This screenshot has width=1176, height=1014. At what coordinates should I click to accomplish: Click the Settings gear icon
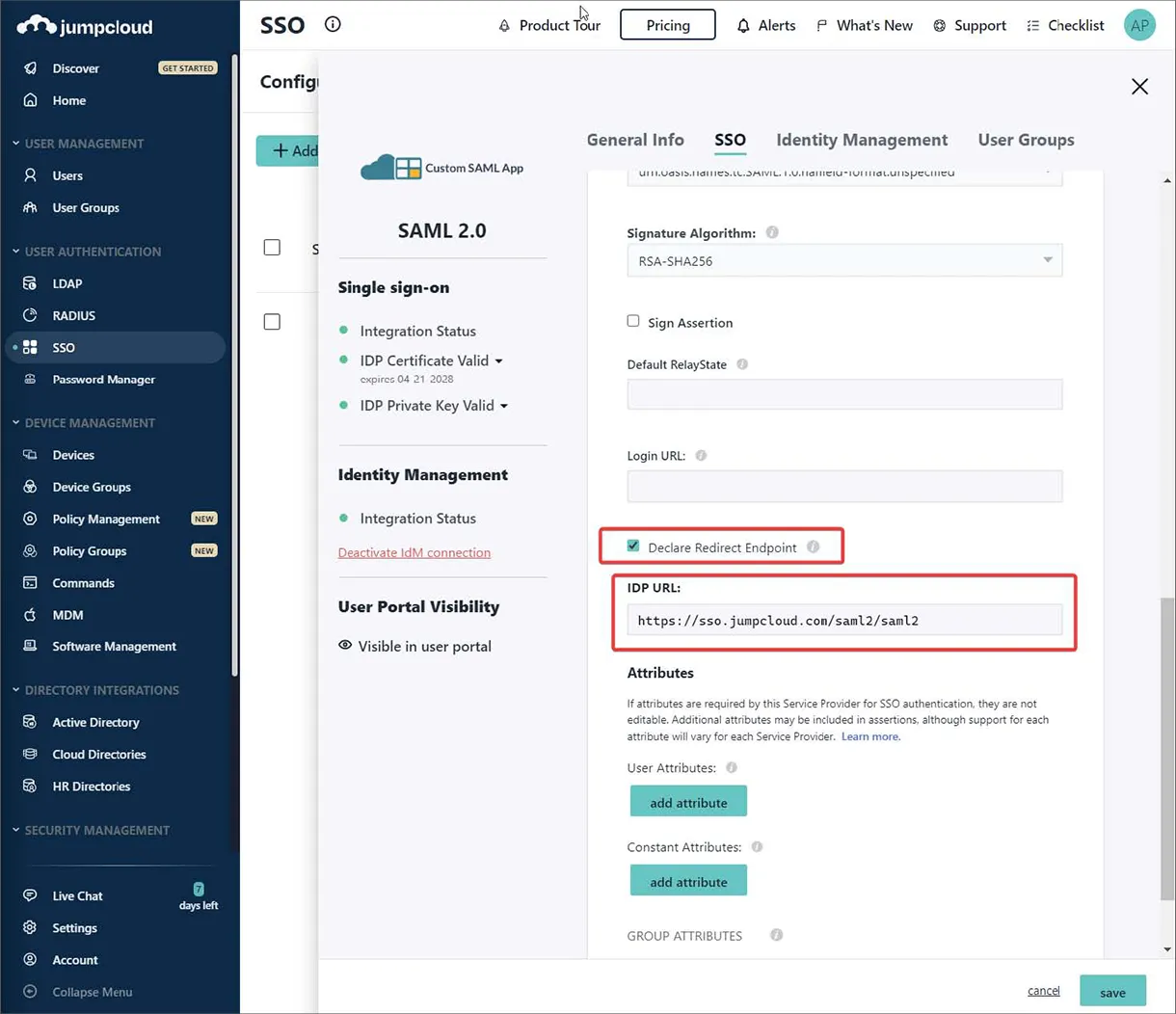pos(31,927)
